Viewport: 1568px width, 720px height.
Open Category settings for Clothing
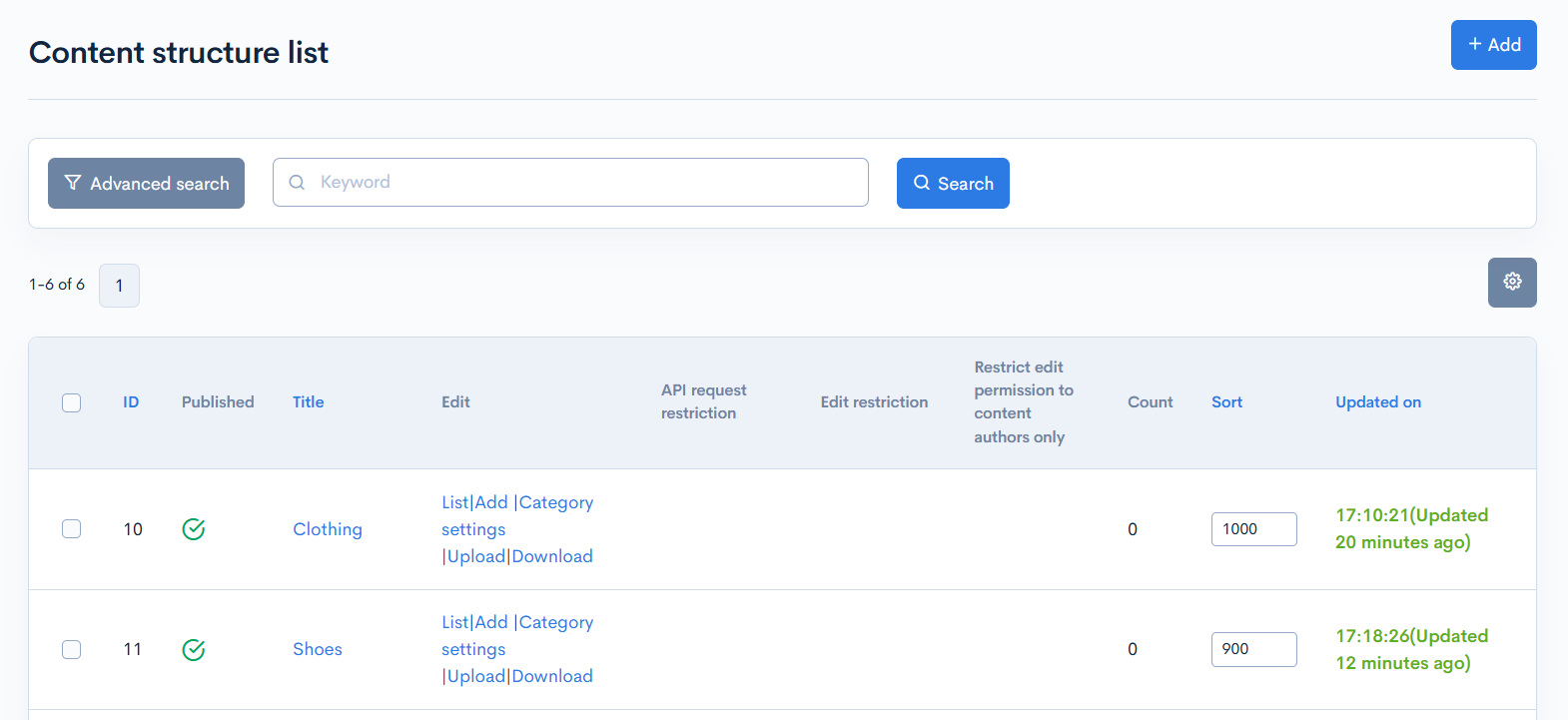pyautogui.click(x=517, y=516)
